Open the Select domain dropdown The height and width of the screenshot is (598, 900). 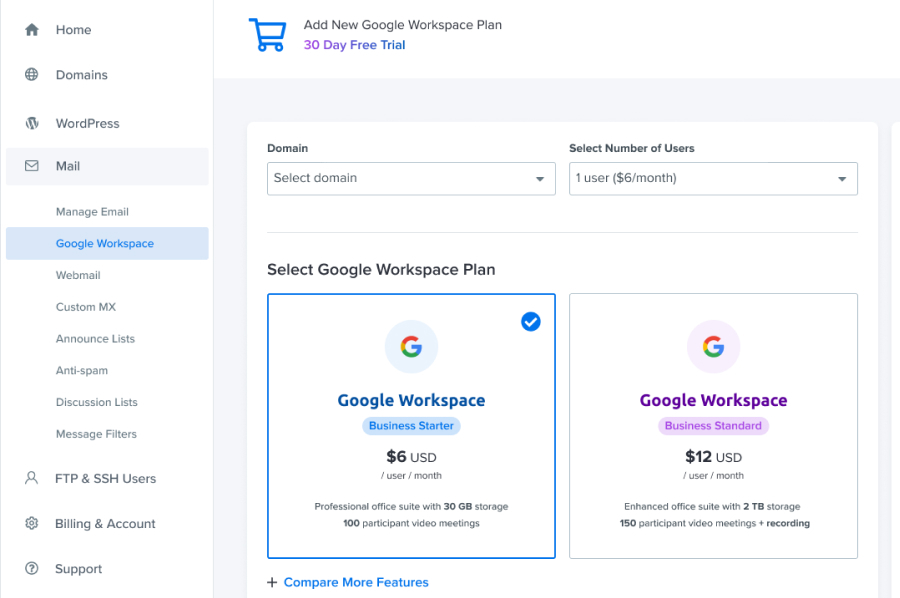point(411,178)
